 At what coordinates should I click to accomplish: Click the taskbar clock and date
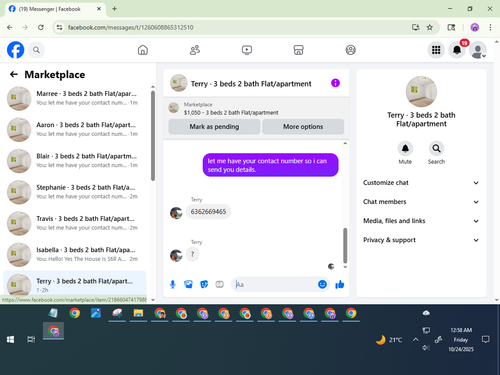461,340
